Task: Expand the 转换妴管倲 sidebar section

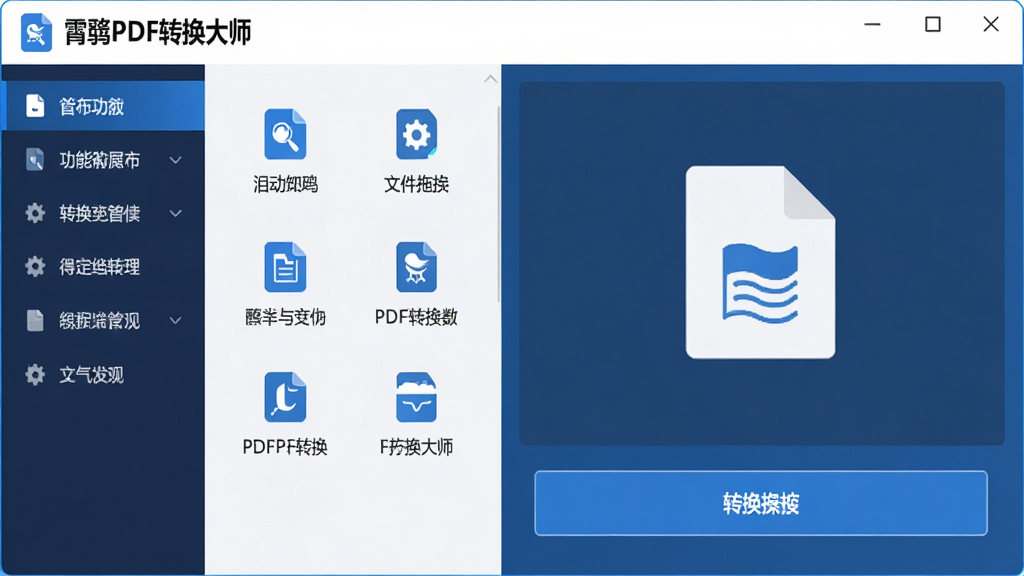Action: (176, 214)
